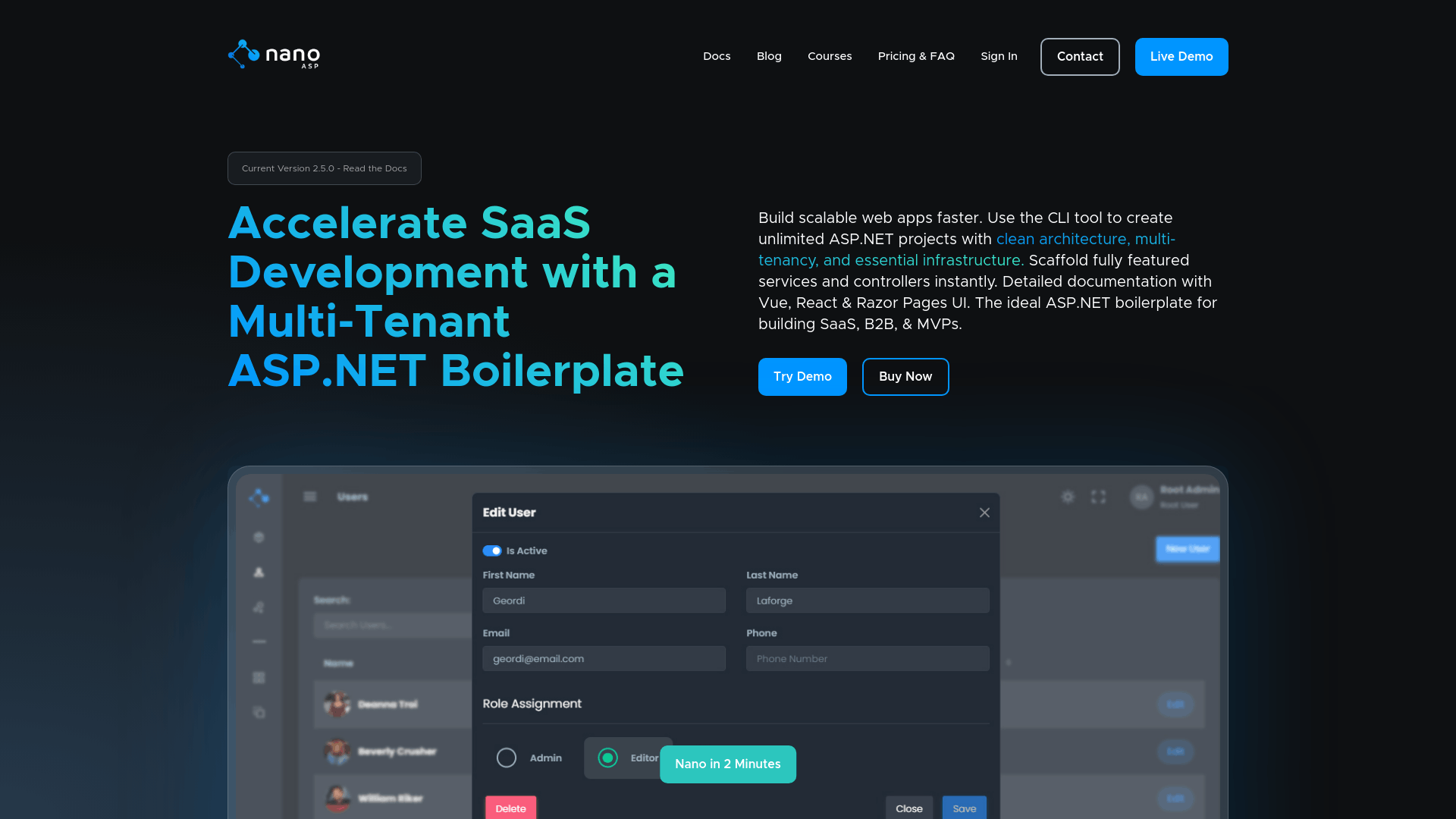Click the Close button in dialog

click(x=909, y=808)
